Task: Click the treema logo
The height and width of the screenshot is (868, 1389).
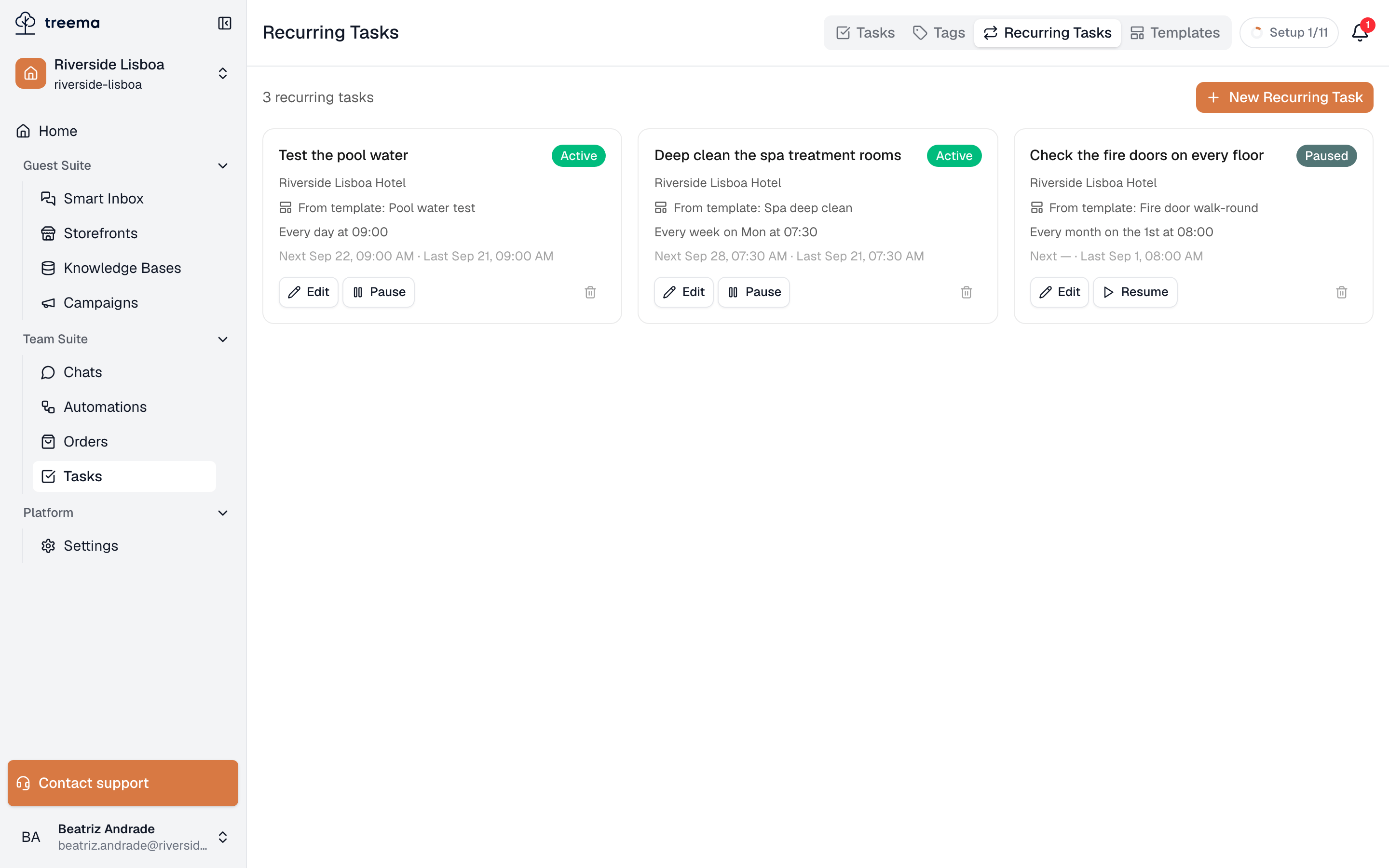Action: (57, 23)
